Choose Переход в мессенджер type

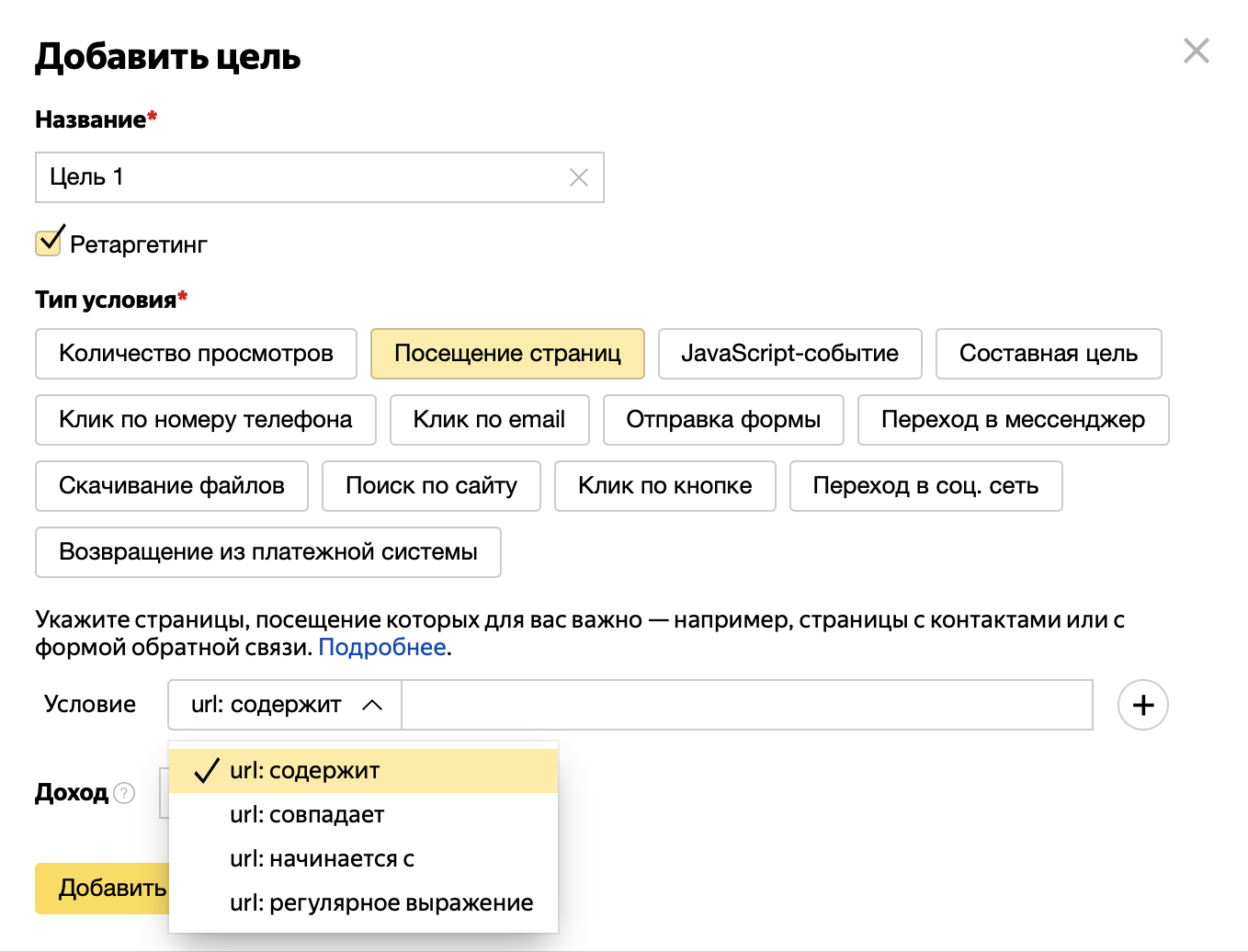(x=1013, y=420)
